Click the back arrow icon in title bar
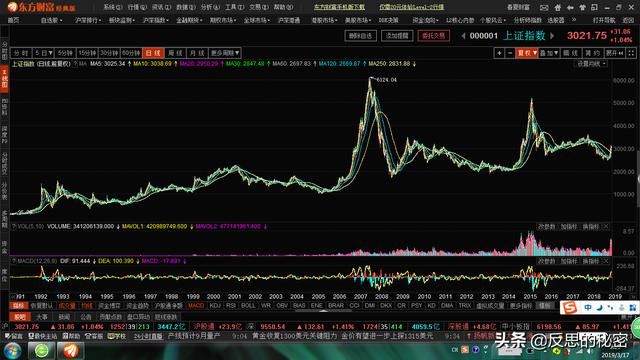This screenshot has width=640, height=360. 570,7
